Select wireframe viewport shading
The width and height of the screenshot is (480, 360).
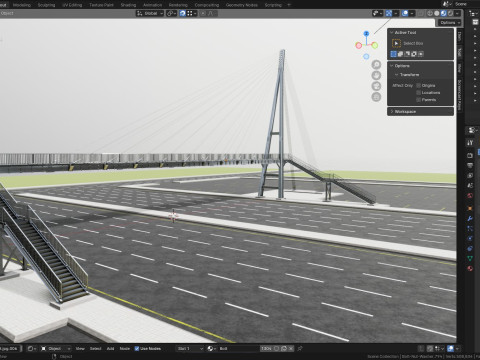tap(430, 13)
